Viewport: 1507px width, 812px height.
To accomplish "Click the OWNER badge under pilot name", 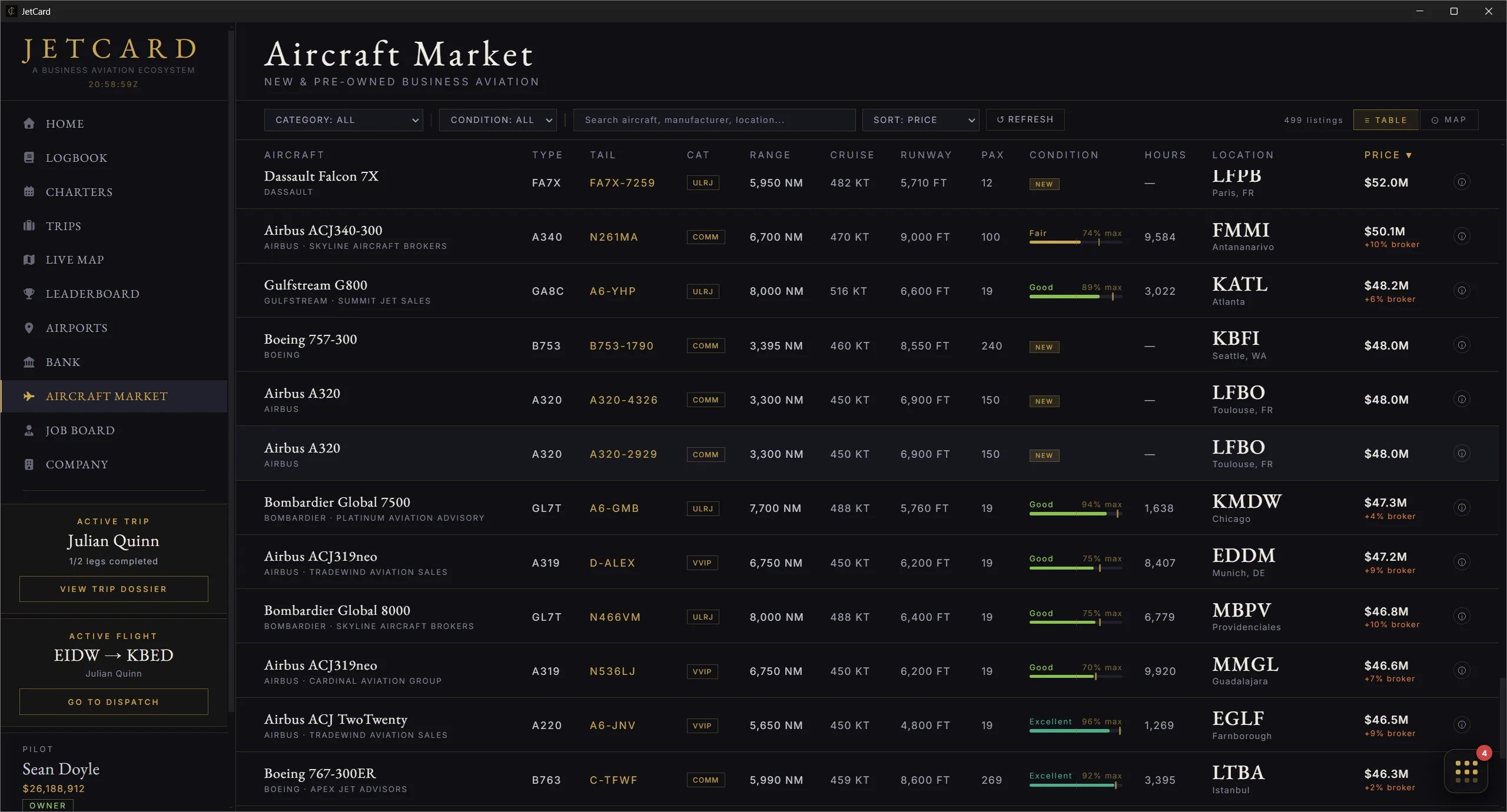I will click(x=48, y=805).
